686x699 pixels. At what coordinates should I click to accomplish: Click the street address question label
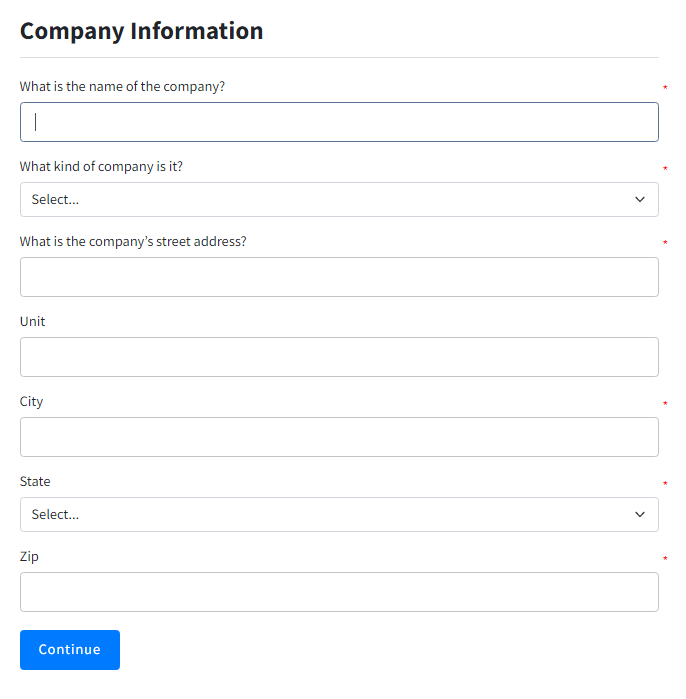tap(133, 242)
